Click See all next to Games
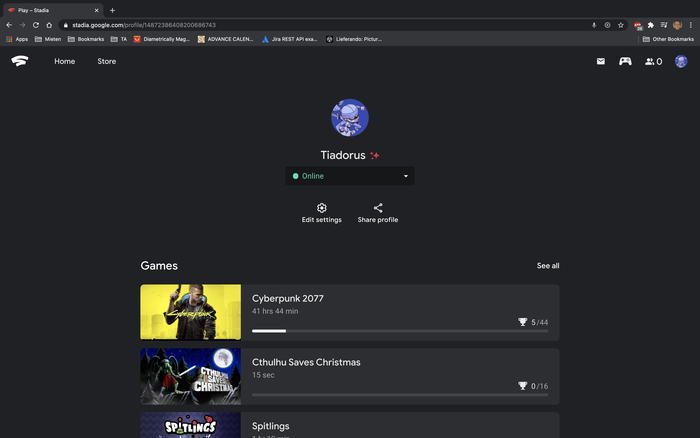 (x=548, y=266)
